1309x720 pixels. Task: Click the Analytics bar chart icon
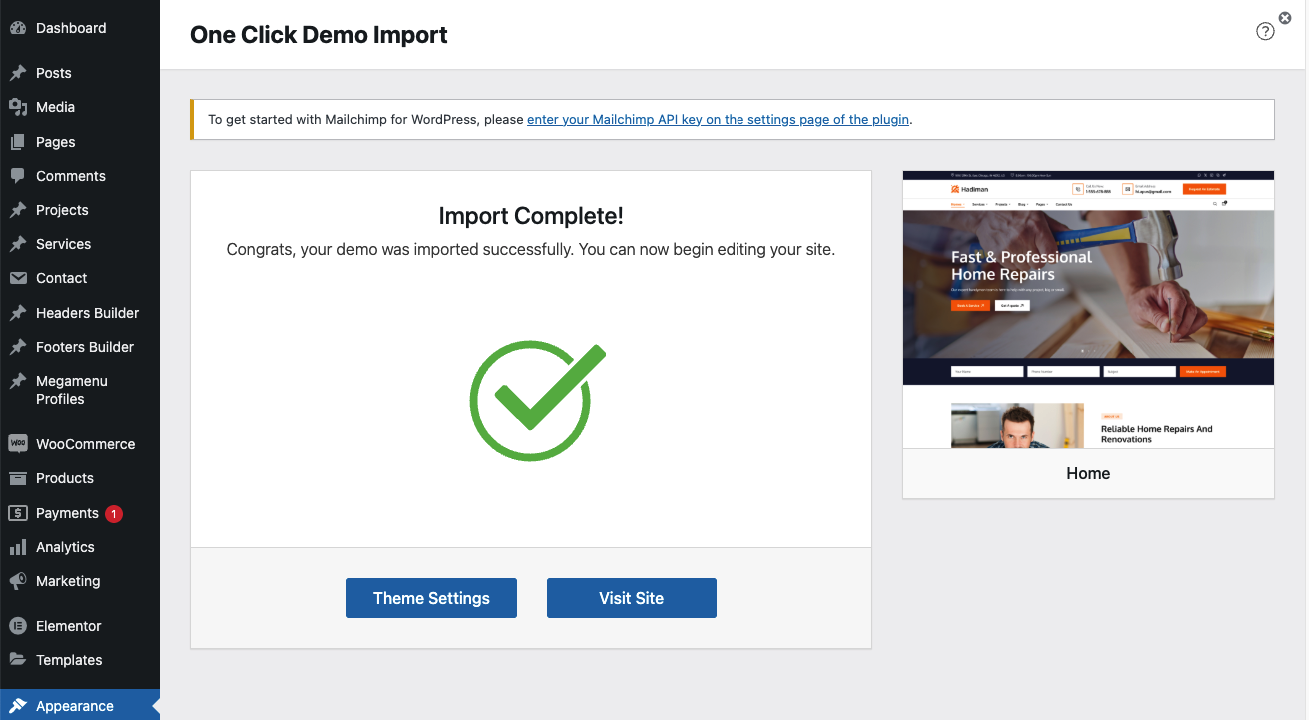18,547
